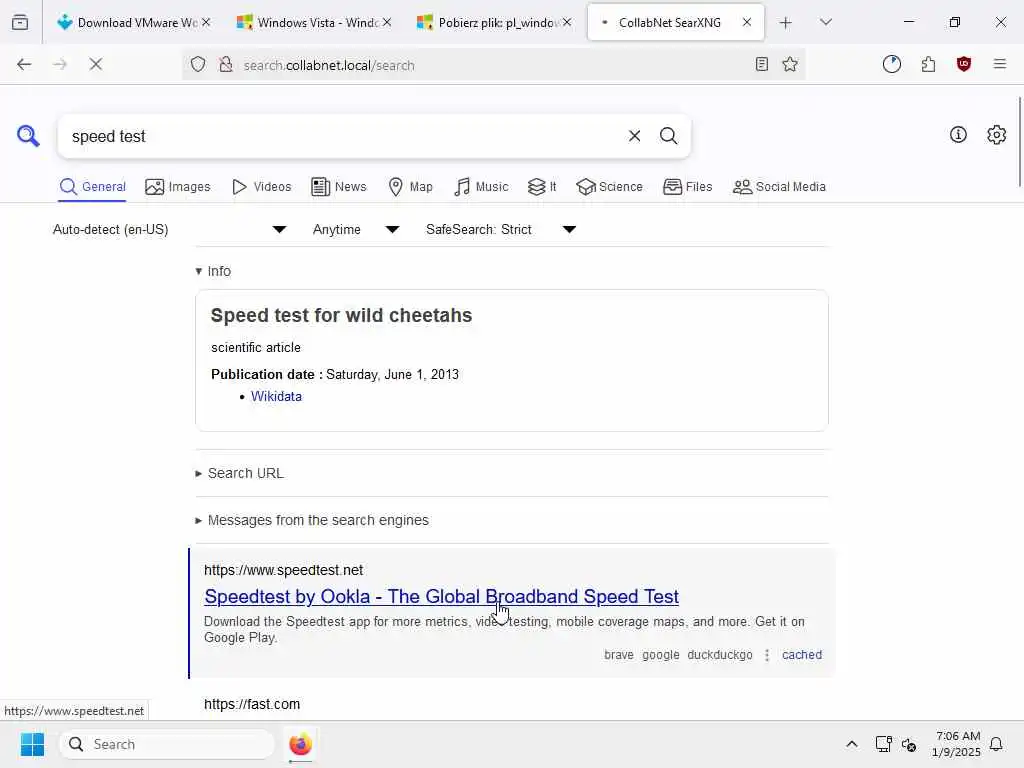Viewport: 1024px width, 768px height.
Task: Click the SearXNG magnifier logo
Action: [28, 136]
